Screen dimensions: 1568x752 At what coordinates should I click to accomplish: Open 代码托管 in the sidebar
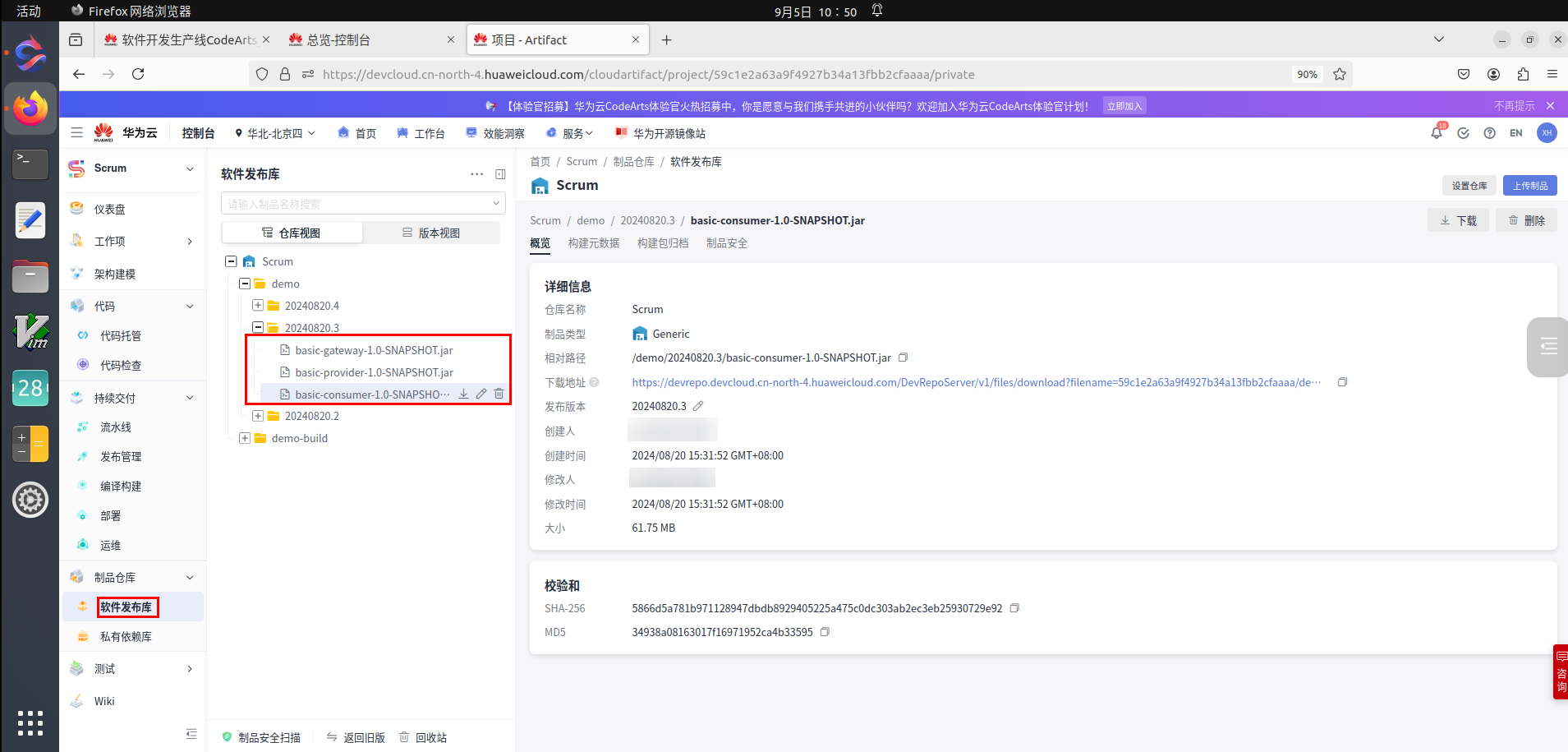(121, 335)
